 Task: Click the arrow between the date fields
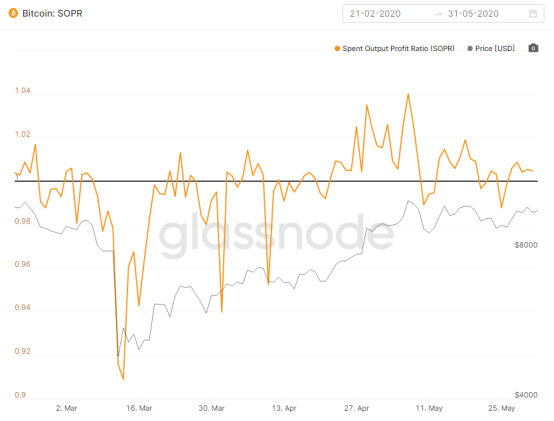click(438, 14)
